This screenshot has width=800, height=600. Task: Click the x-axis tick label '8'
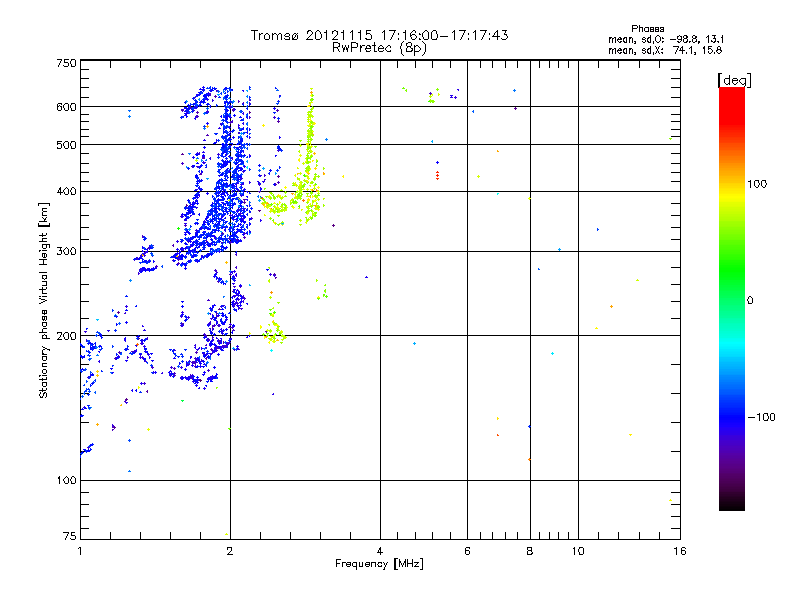click(x=530, y=551)
